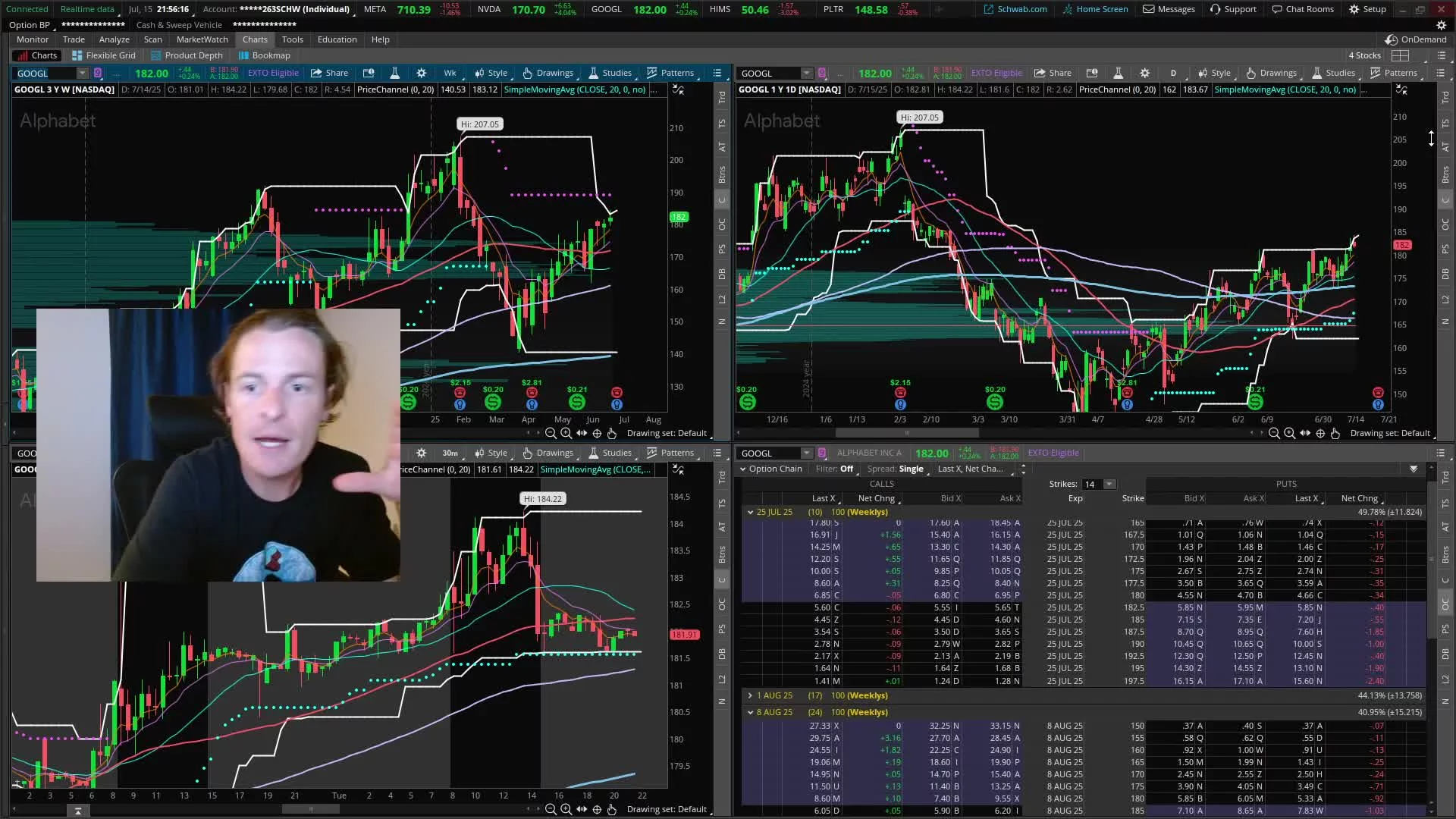Open Filter: Off dropdown in option chain
1456x819 pixels.
[x=834, y=469]
